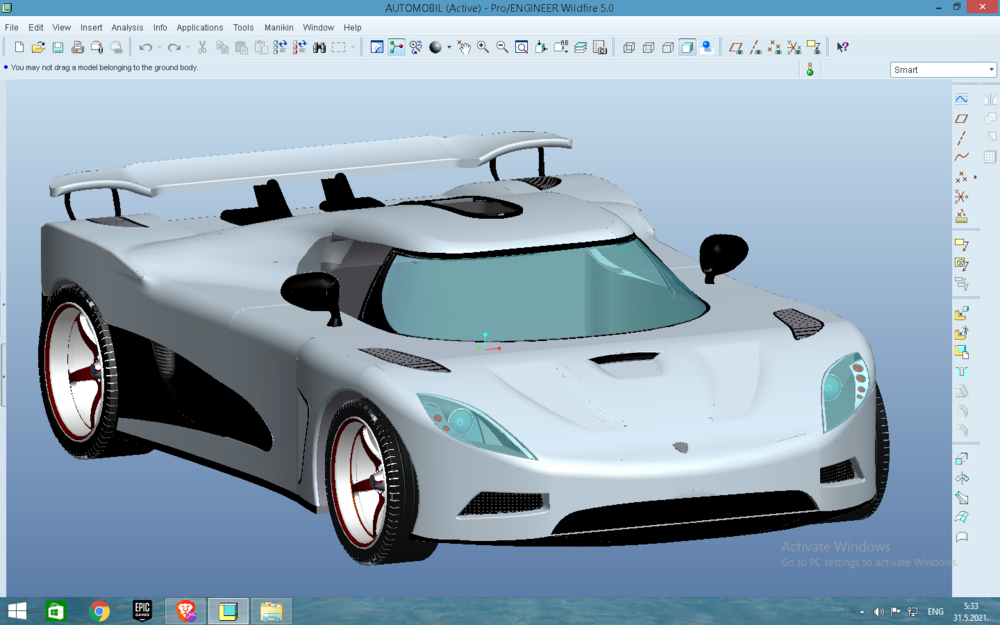Click the Assemble component icon

[961, 313]
